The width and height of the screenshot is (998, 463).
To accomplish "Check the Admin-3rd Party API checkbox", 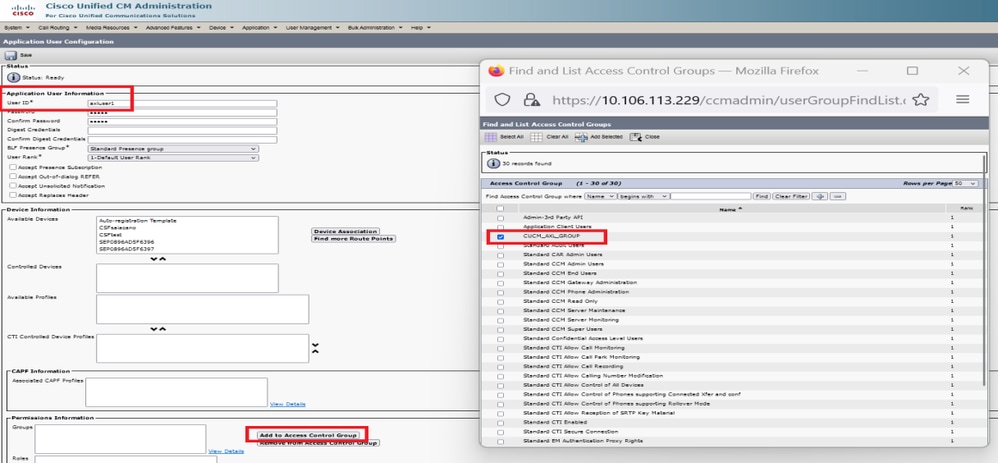I will pos(500,218).
